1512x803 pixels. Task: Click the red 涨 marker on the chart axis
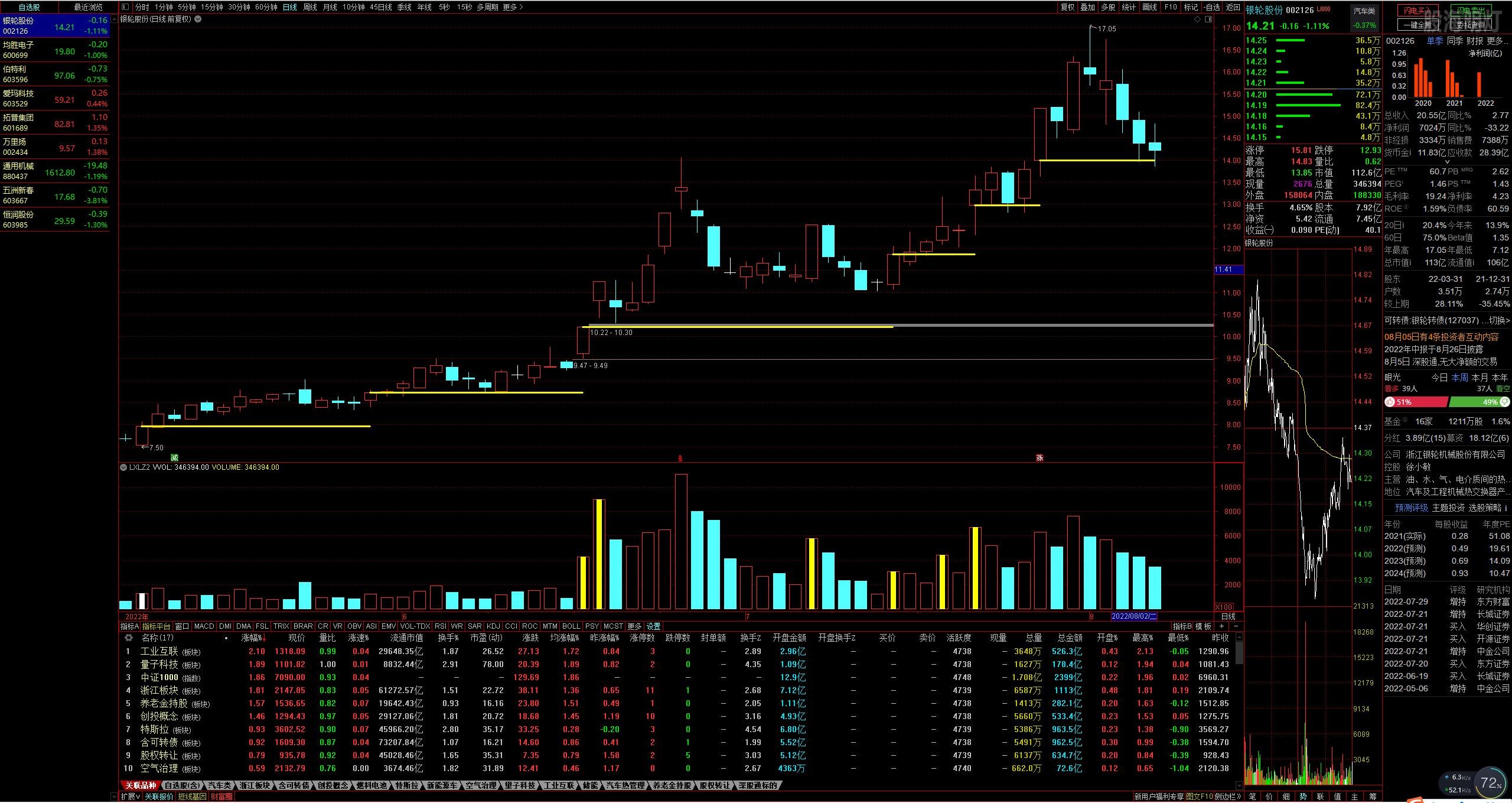tap(1039, 458)
